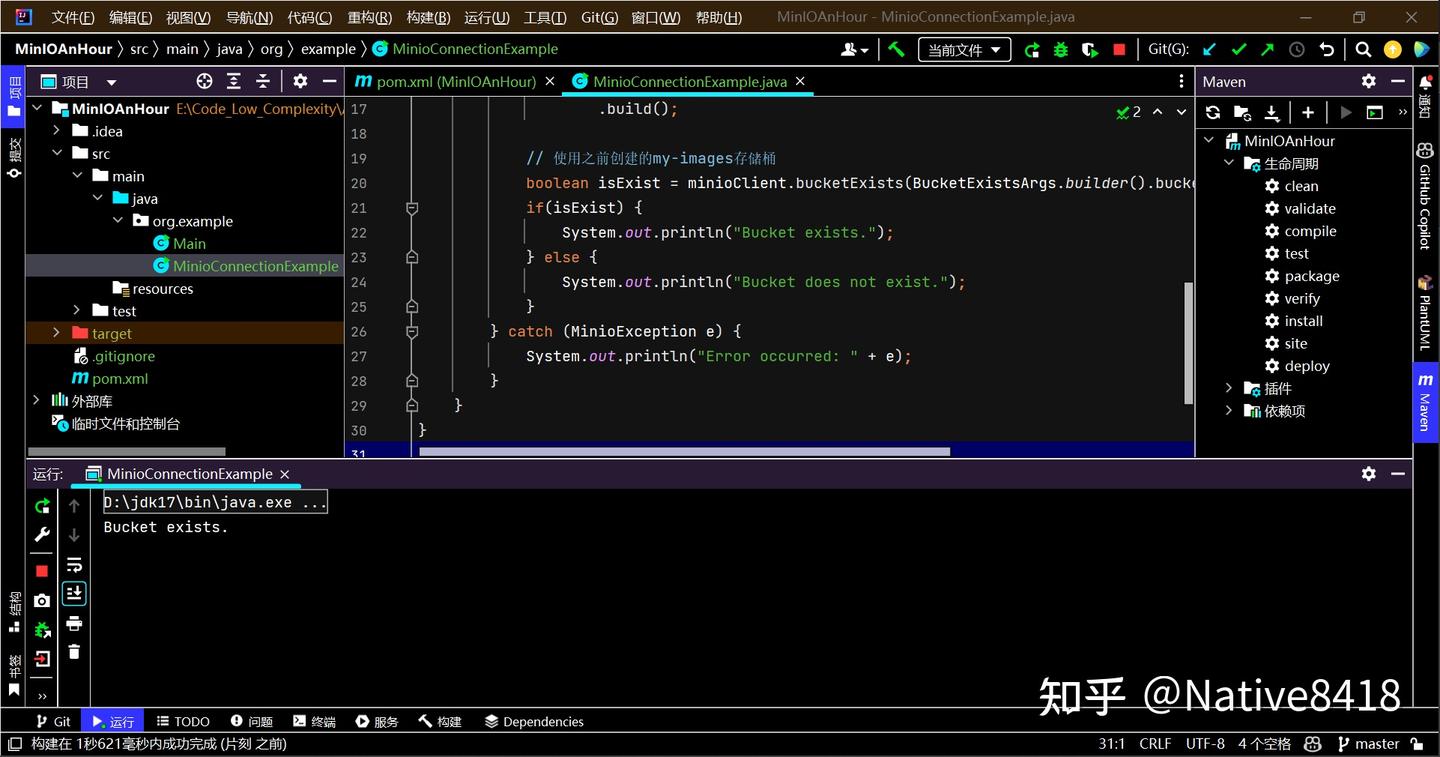Reload all Maven projects

pyautogui.click(x=1213, y=112)
